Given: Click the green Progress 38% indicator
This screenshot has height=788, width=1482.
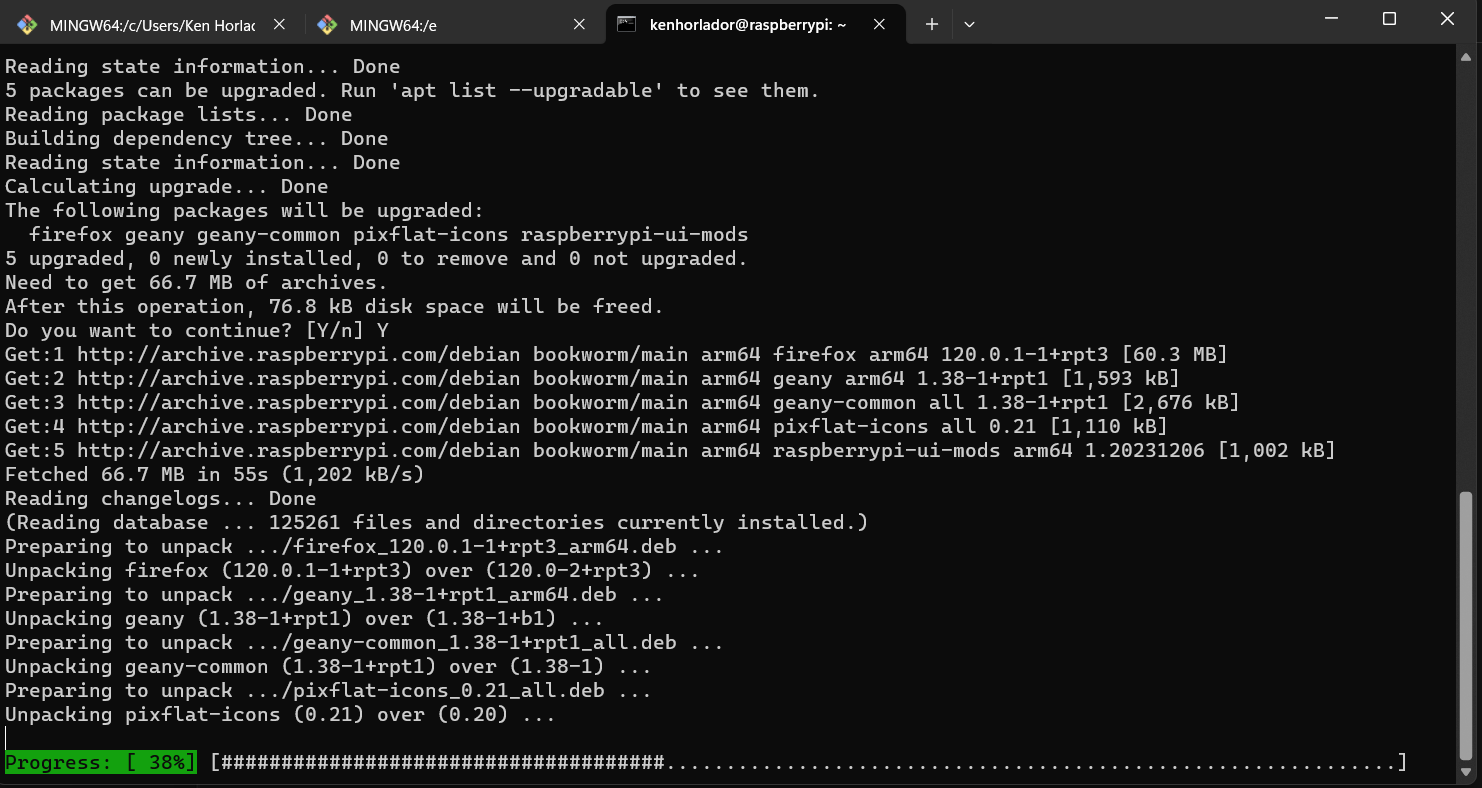Looking at the screenshot, I should tap(101, 763).
